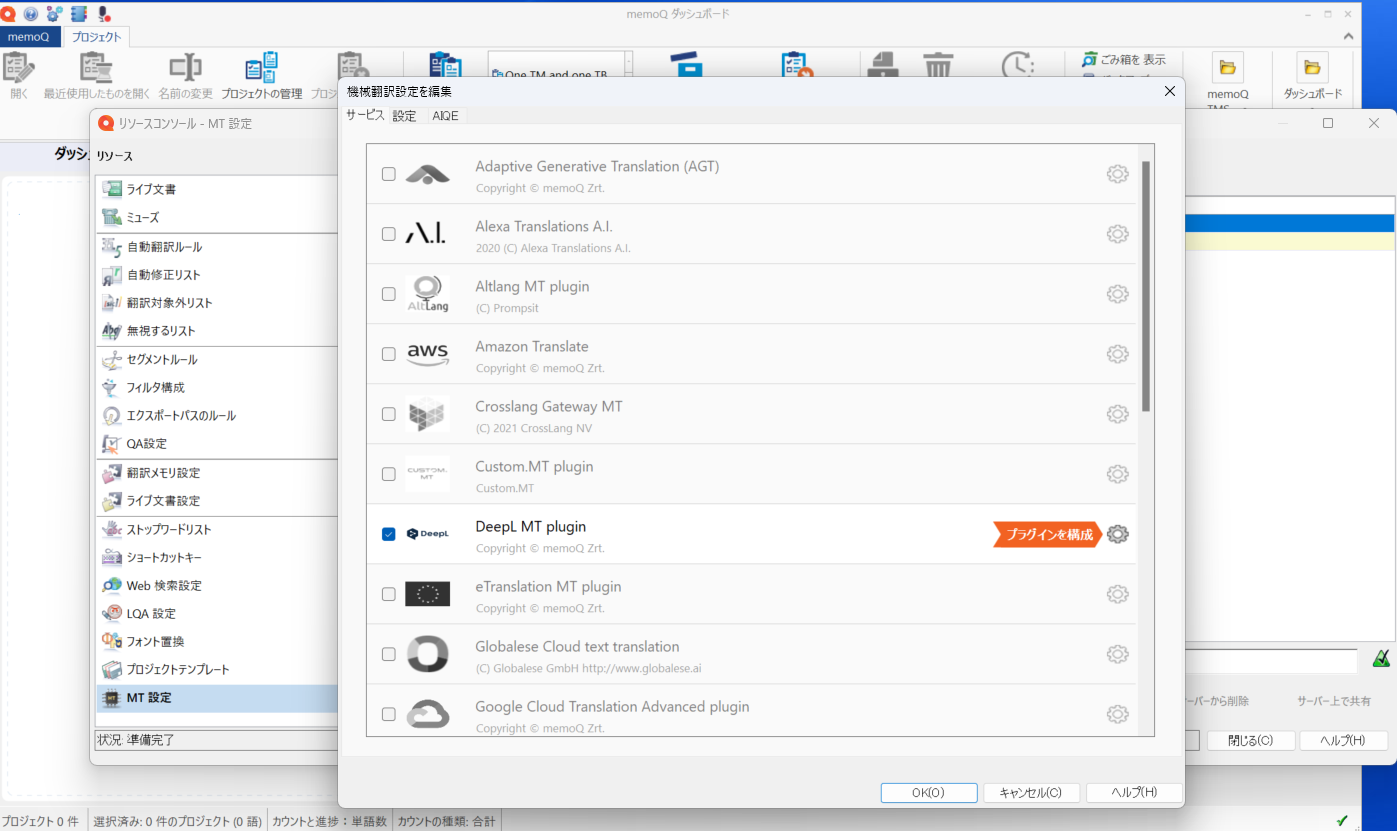1397x831 pixels.
Task: Select 翻訳メモリ設定 in resource list
Action: click(x=218, y=472)
